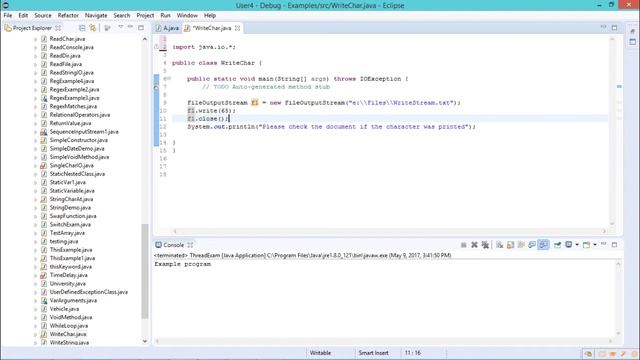Select University.java in Project Explorer
640x360 pixels.
click(x=68, y=284)
